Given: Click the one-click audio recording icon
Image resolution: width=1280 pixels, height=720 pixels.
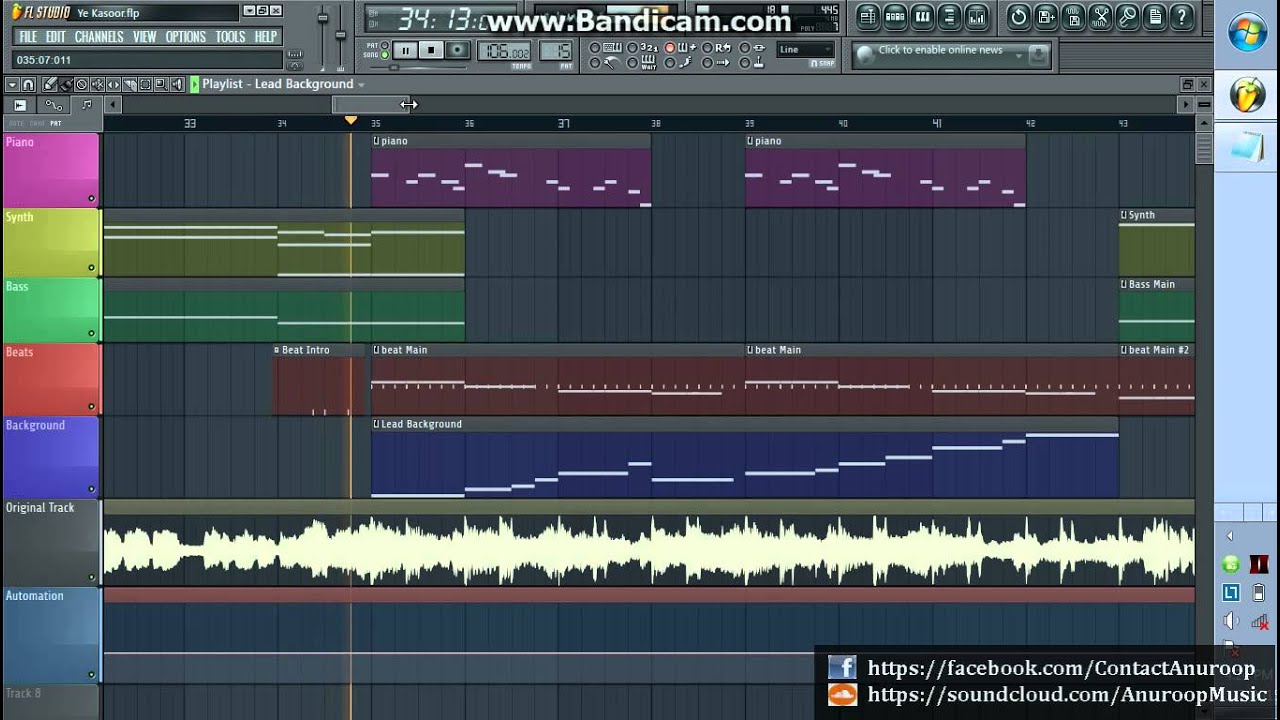Looking at the screenshot, I should 1128,17.
